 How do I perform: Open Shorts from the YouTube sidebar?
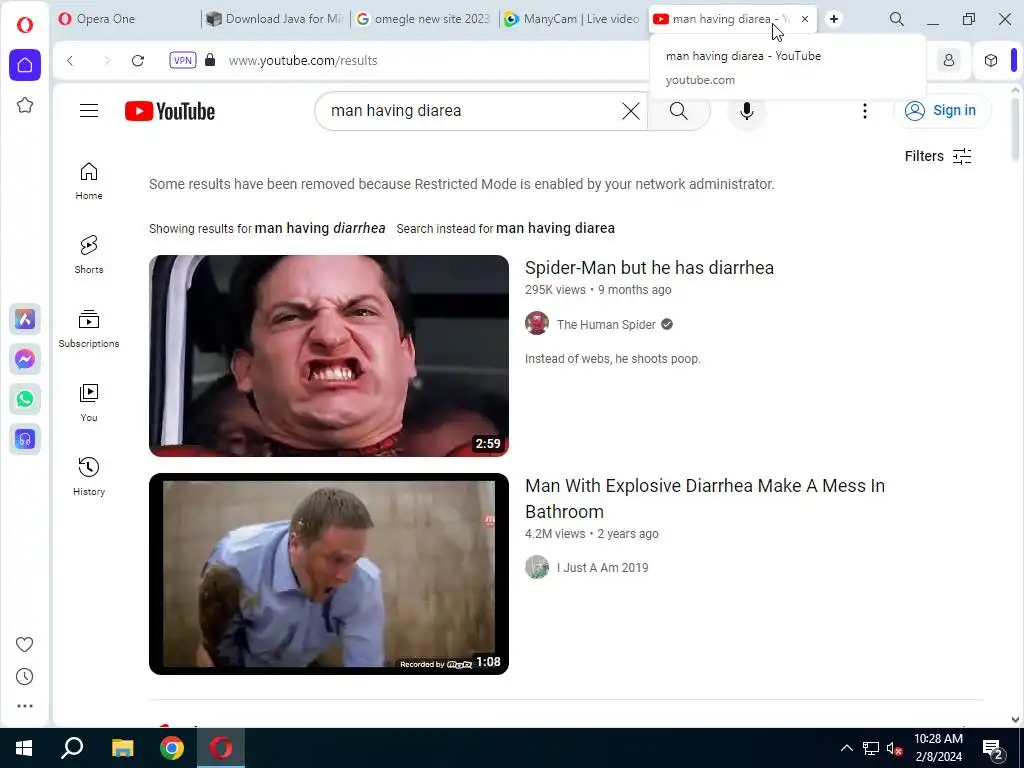[89, 255]
